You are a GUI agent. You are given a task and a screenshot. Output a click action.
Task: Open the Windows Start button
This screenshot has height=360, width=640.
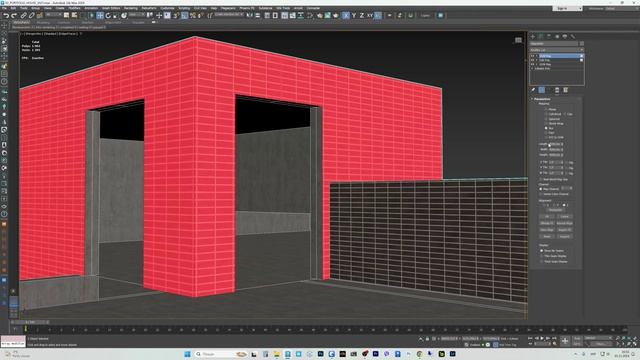187,354
